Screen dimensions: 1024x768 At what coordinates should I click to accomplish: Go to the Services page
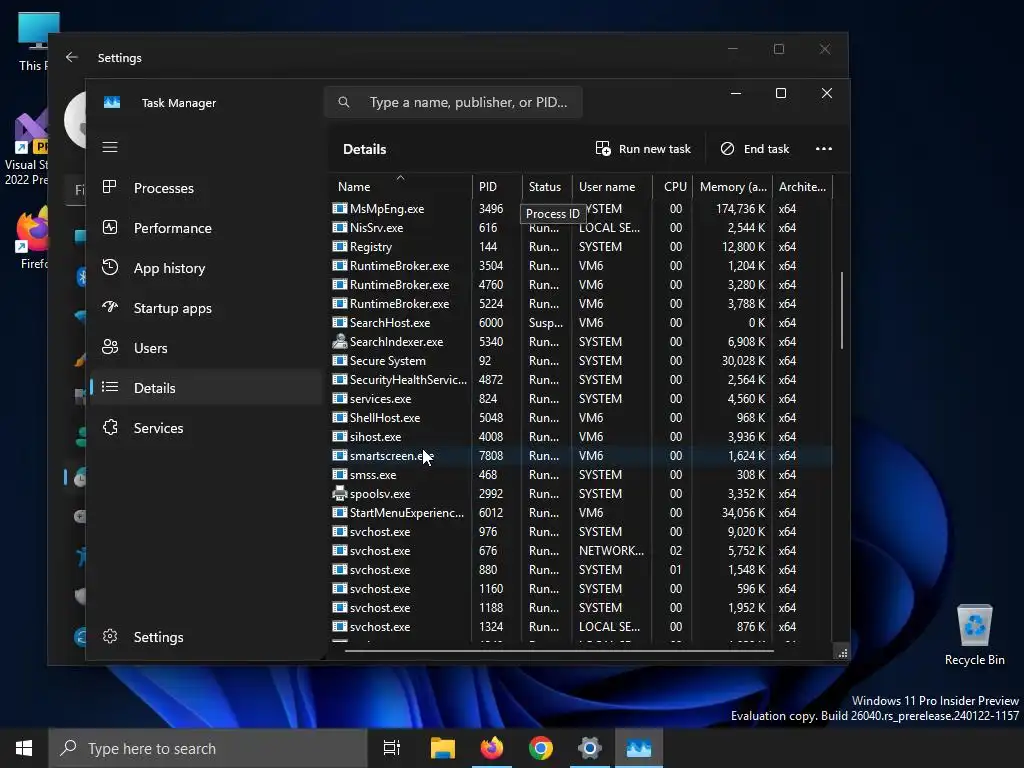click(206, 427)
